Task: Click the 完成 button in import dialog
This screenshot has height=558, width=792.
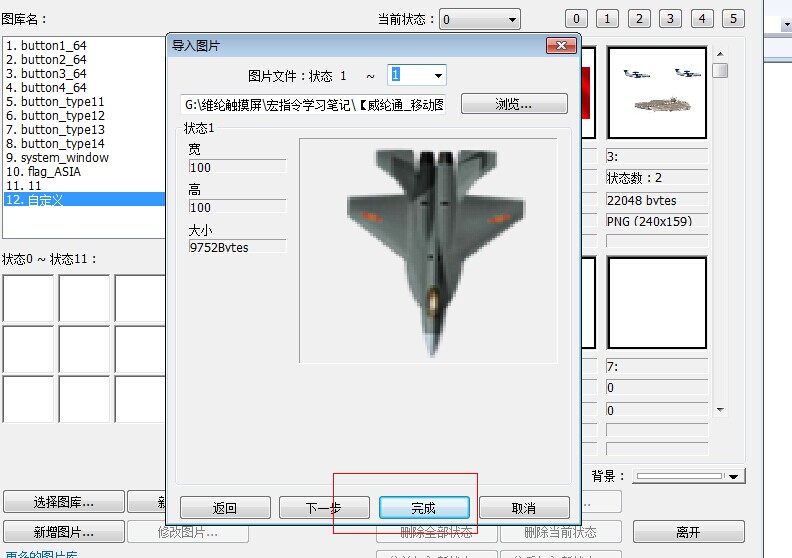Action: pos(424,508)
